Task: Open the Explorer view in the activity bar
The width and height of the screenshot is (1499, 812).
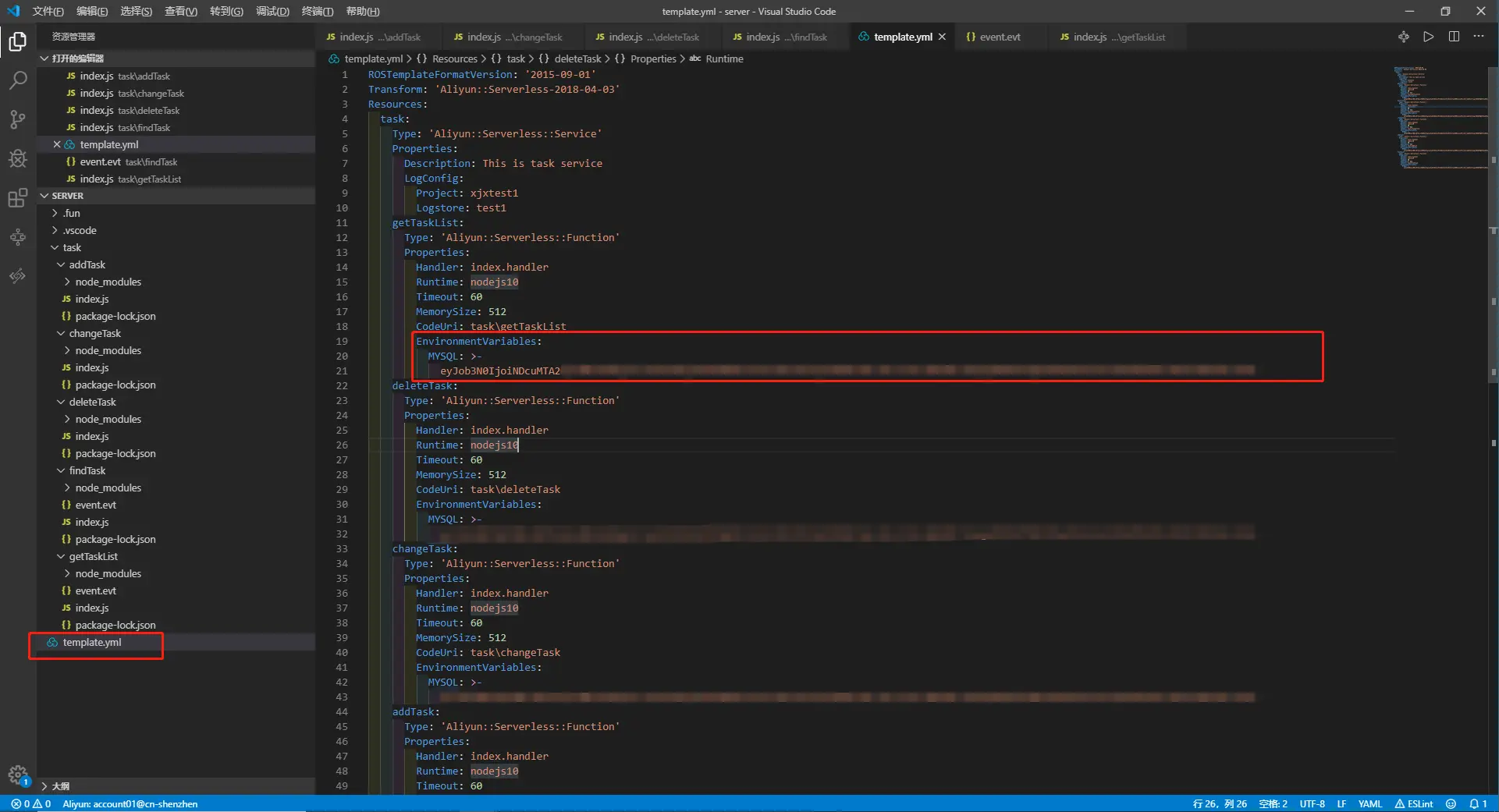Action: 18,41
